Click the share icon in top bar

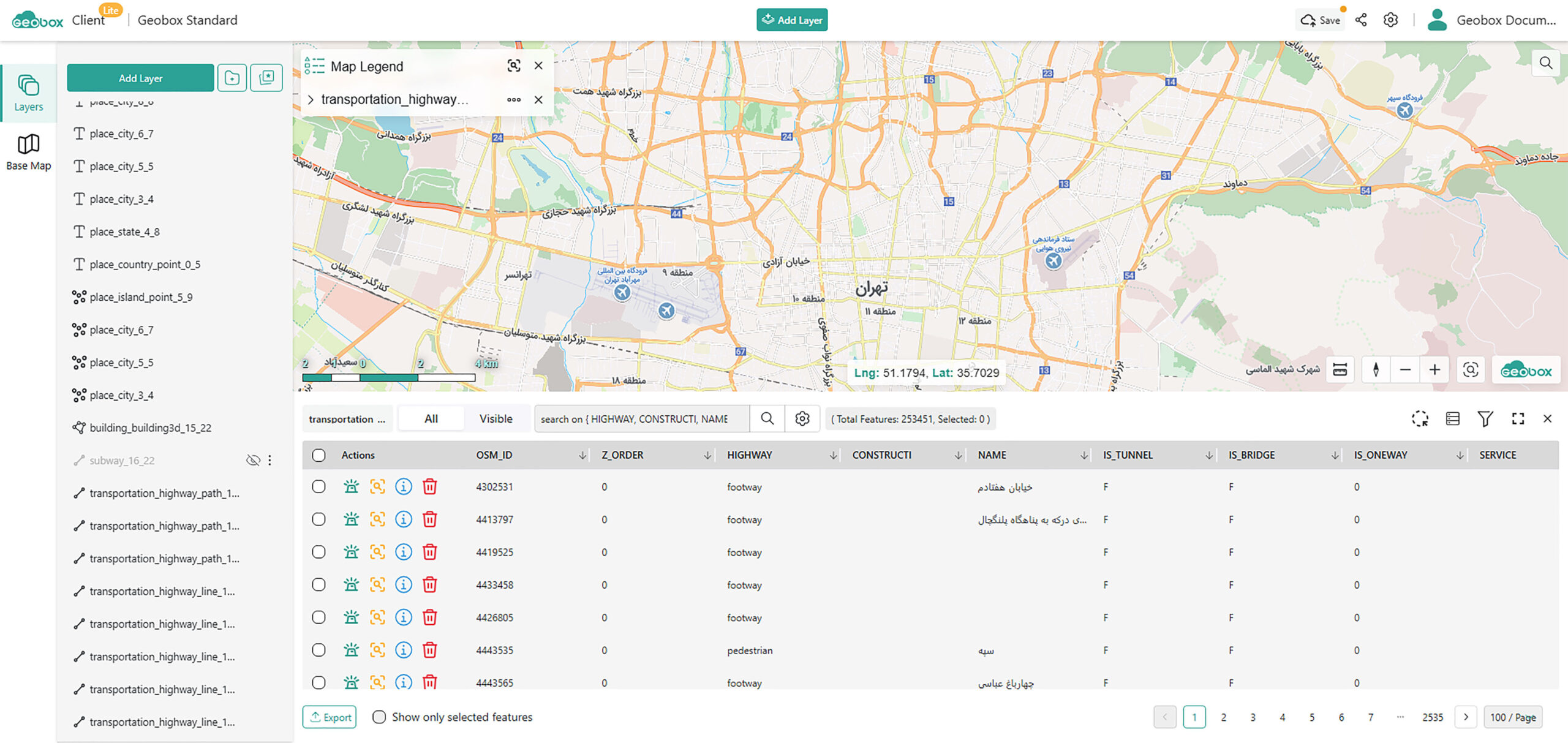(1361, 20)
